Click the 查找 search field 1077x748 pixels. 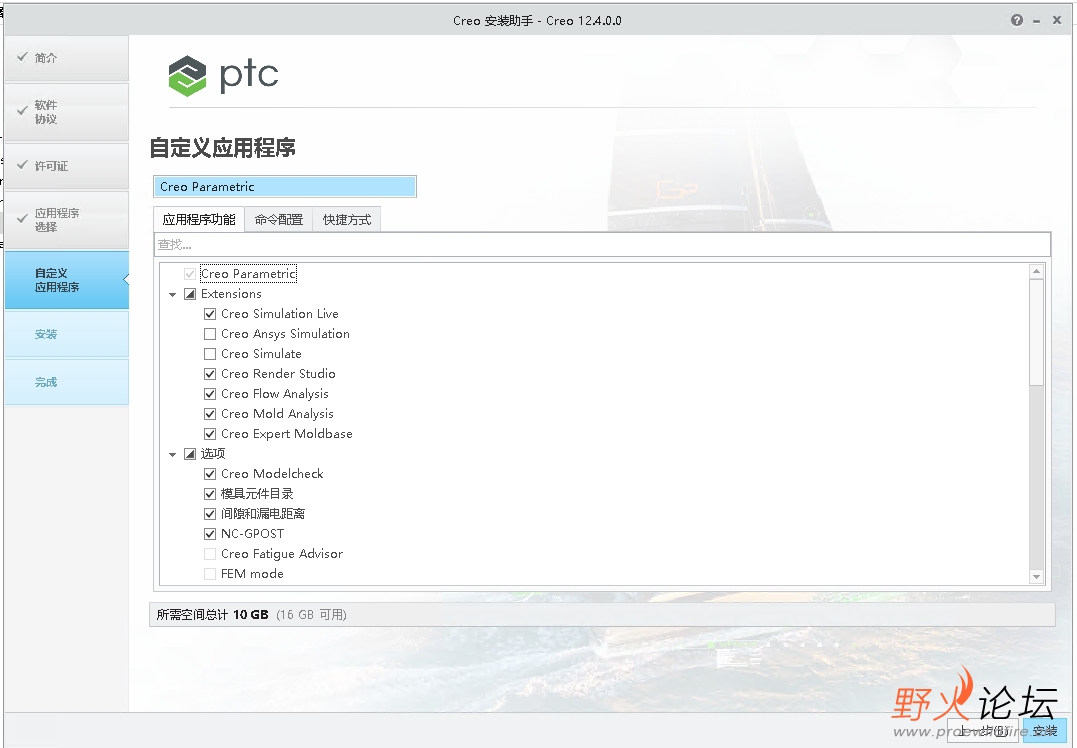(x=602, y=245)
